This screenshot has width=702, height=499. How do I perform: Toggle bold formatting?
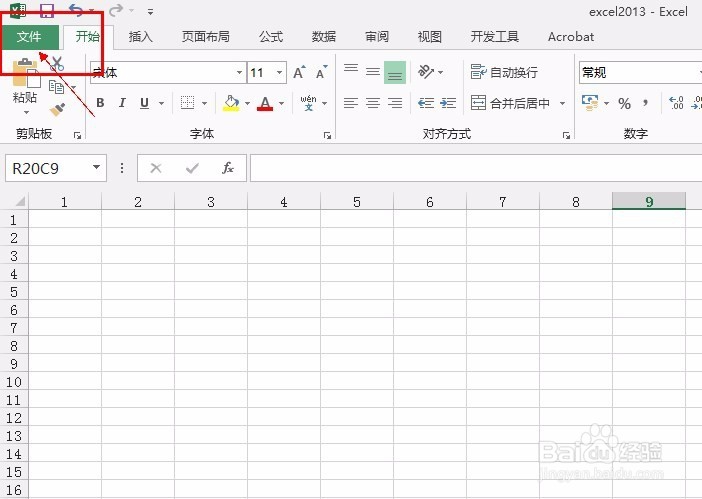pyautogui.click(x=100, y=103)
